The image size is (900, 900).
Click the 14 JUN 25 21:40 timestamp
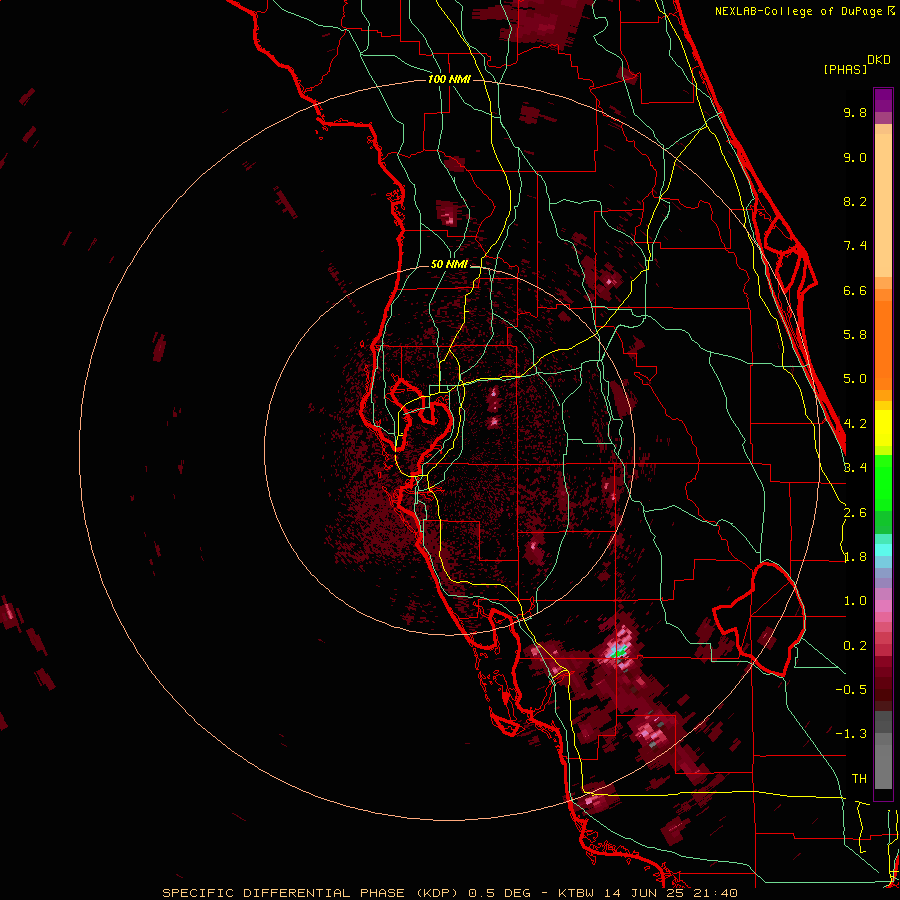click(x=669, y=893)
